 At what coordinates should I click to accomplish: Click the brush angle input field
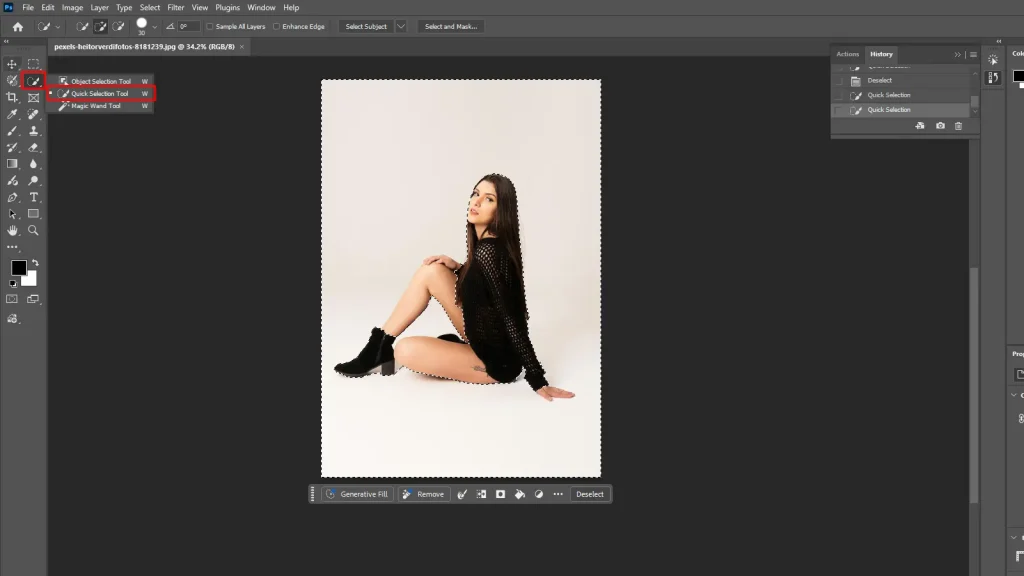pos(189,27)
